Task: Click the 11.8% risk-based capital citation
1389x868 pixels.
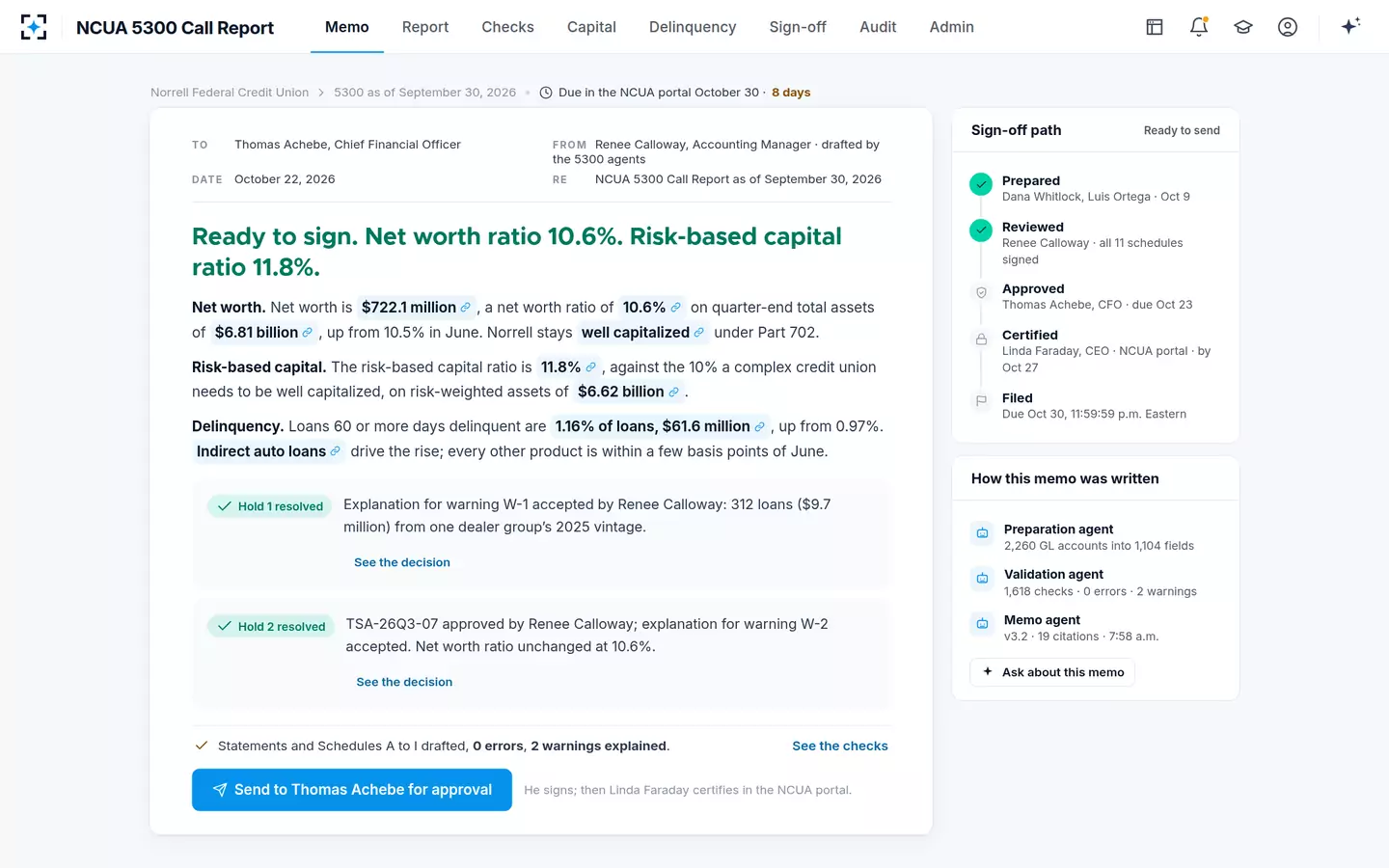Action: (x=568, y=367)
